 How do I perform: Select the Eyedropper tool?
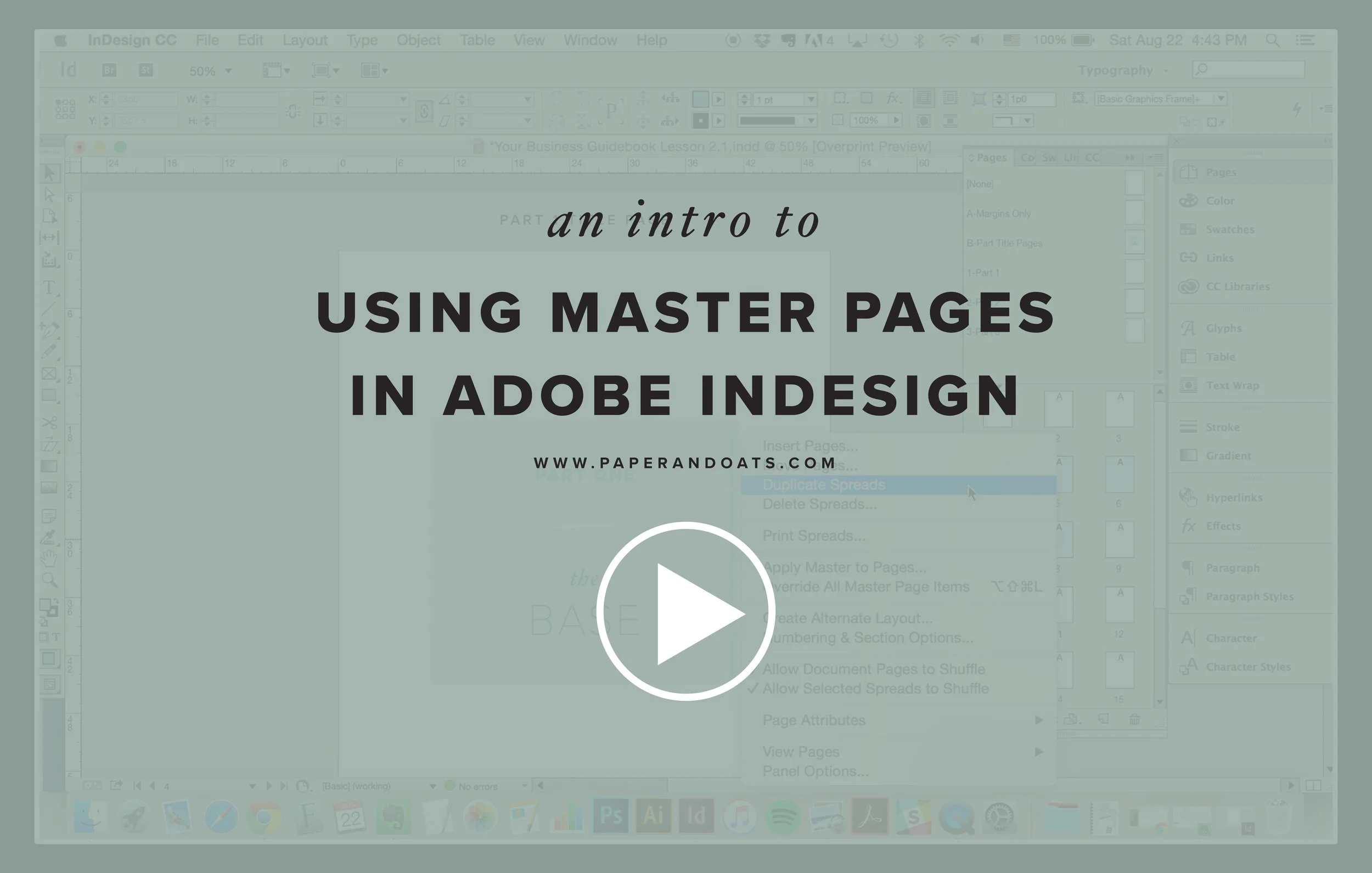click(49, 537)
